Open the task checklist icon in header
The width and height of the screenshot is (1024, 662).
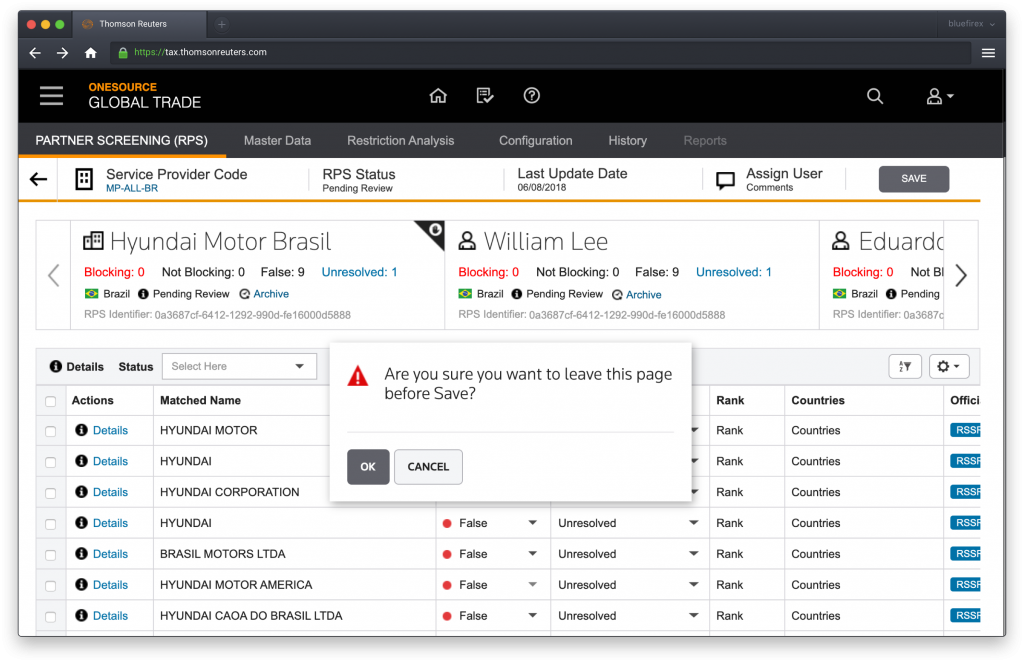(485, 96)
